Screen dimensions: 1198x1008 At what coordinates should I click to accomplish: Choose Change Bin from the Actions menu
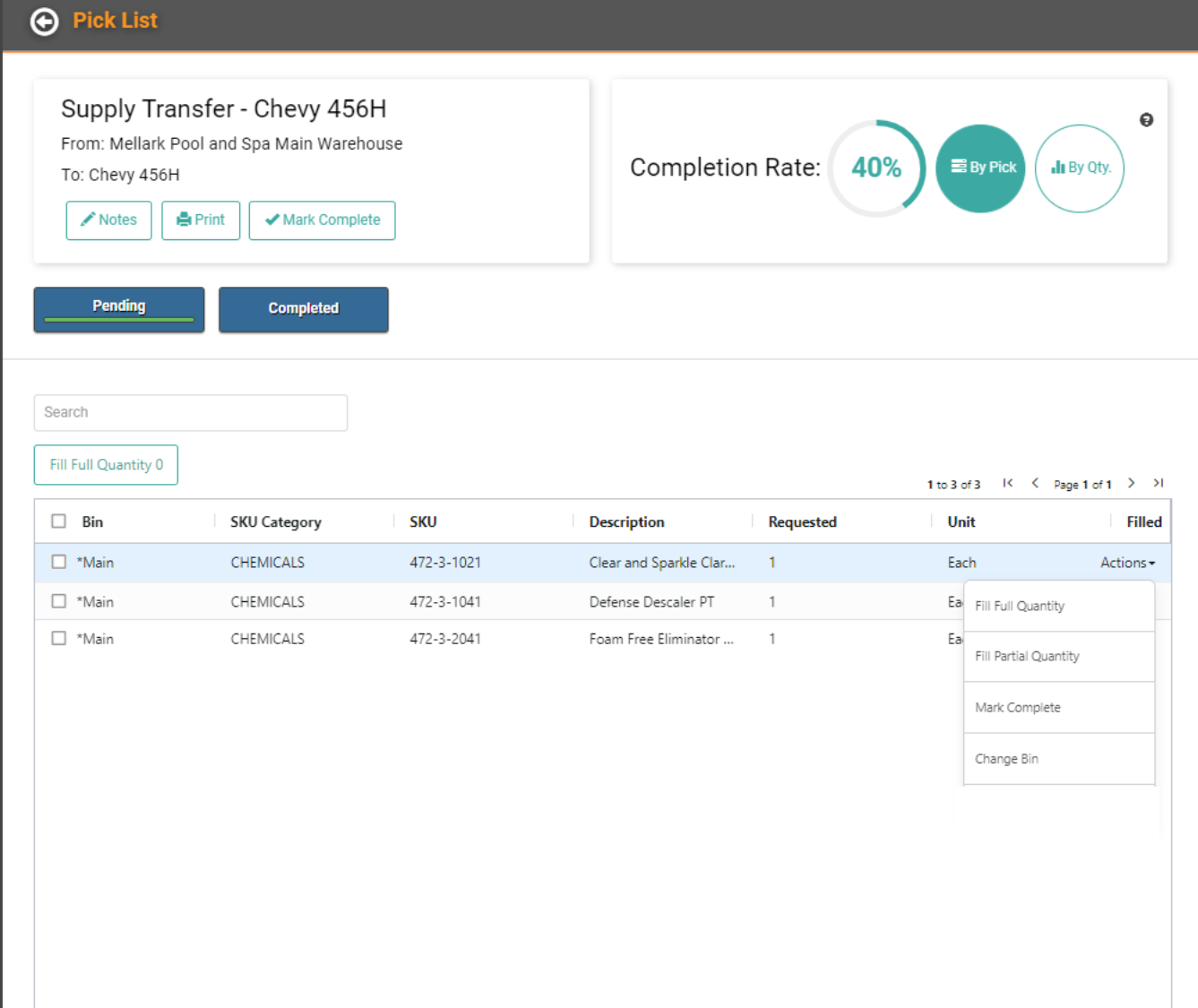pyautogui.click(x=1006, y=758)
